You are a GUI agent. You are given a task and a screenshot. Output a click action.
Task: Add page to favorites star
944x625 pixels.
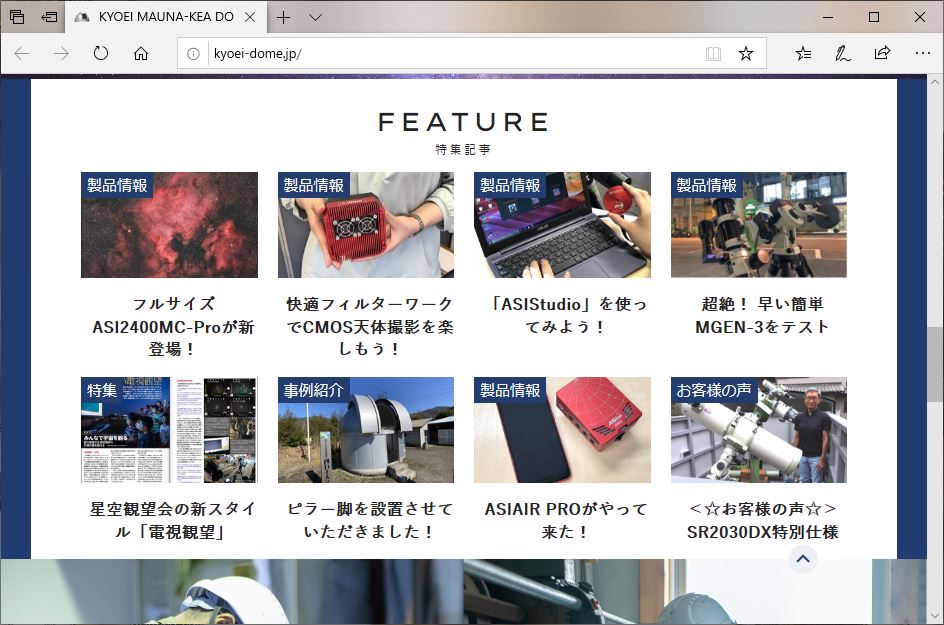(746, 54)
